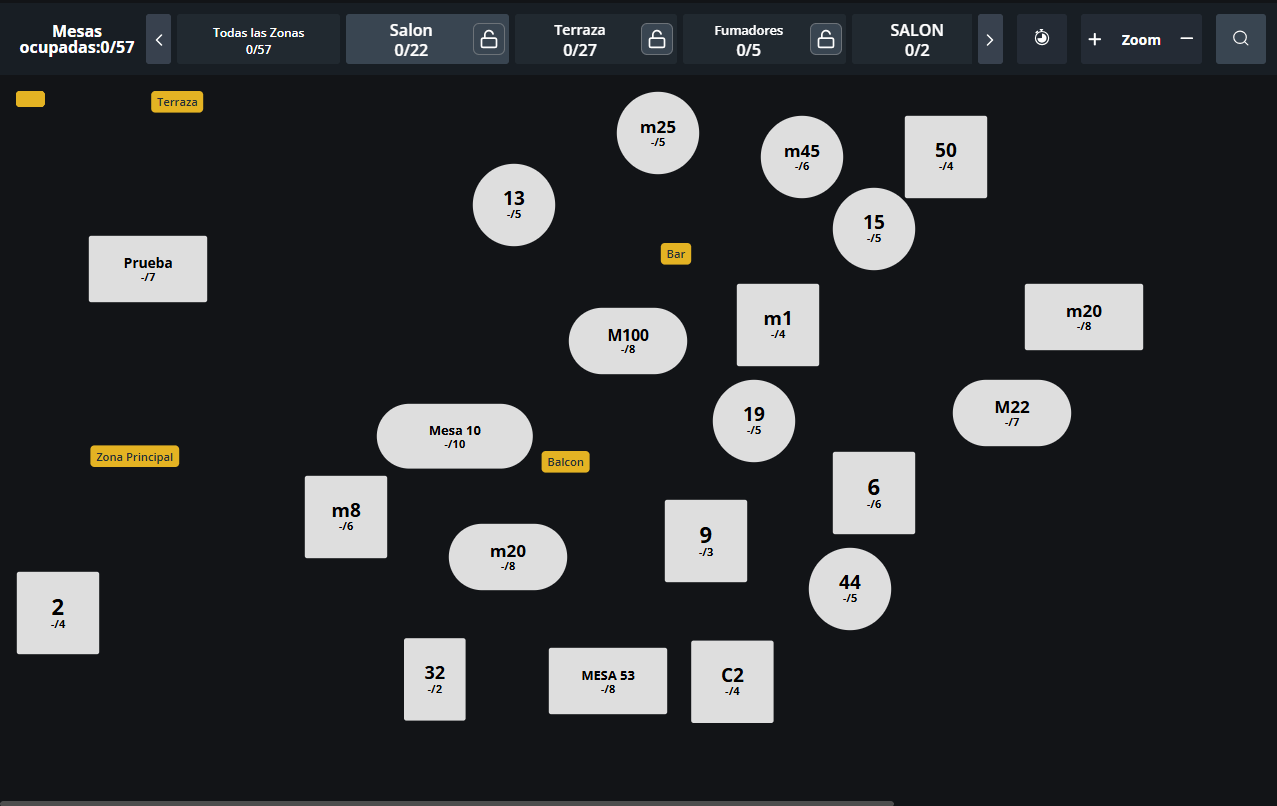Click round table 44
Screen dimensions: 1277x806
point(850,589)
